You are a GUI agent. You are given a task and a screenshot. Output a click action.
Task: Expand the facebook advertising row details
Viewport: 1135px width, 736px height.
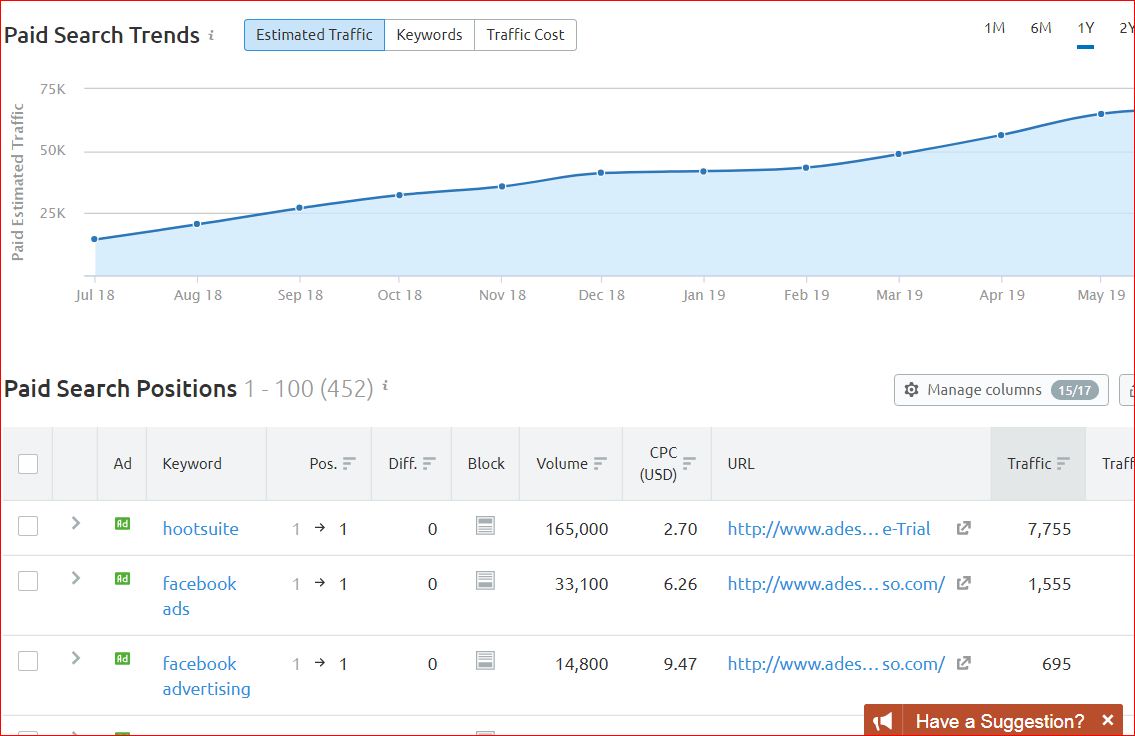click(x=75, y=658)
